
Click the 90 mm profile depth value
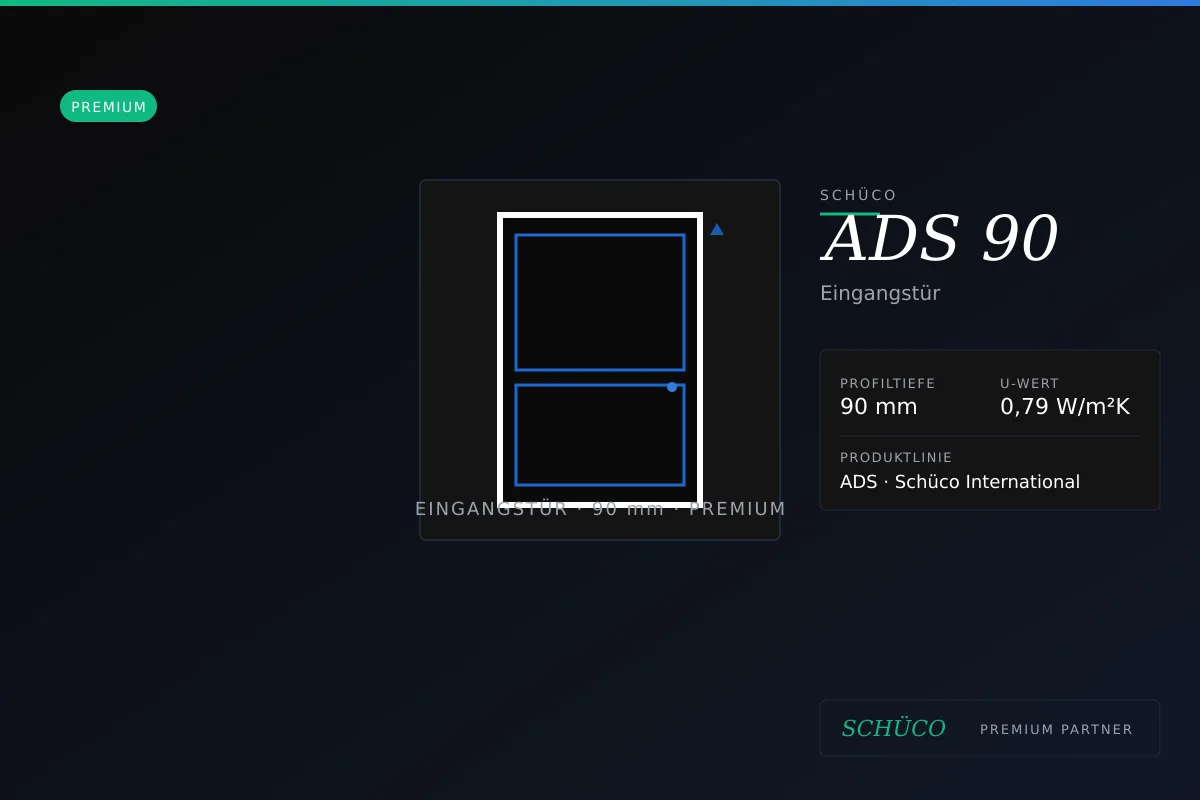pos(878,407)
